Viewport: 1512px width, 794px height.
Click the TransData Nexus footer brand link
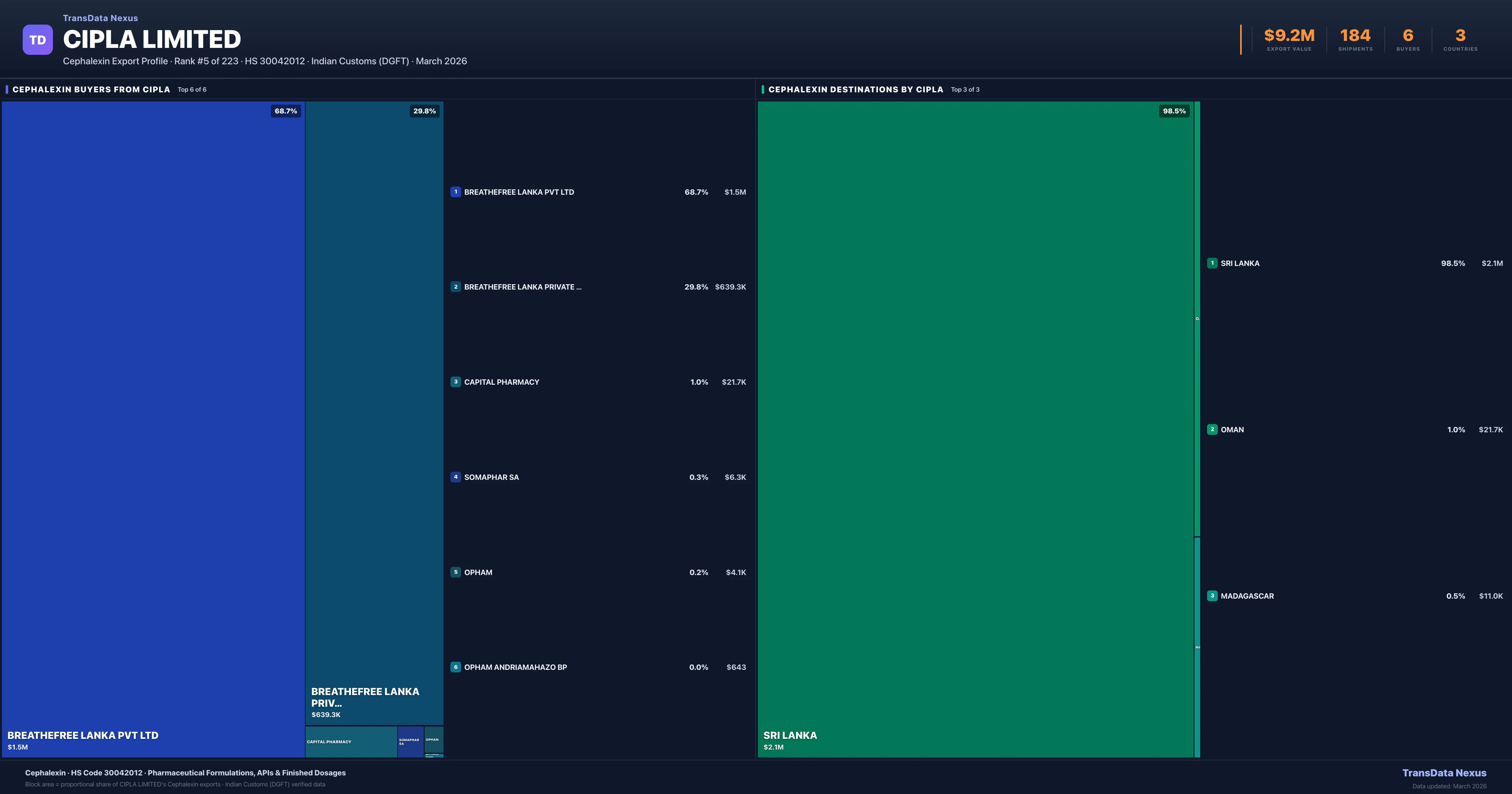tap(1444, 773)
